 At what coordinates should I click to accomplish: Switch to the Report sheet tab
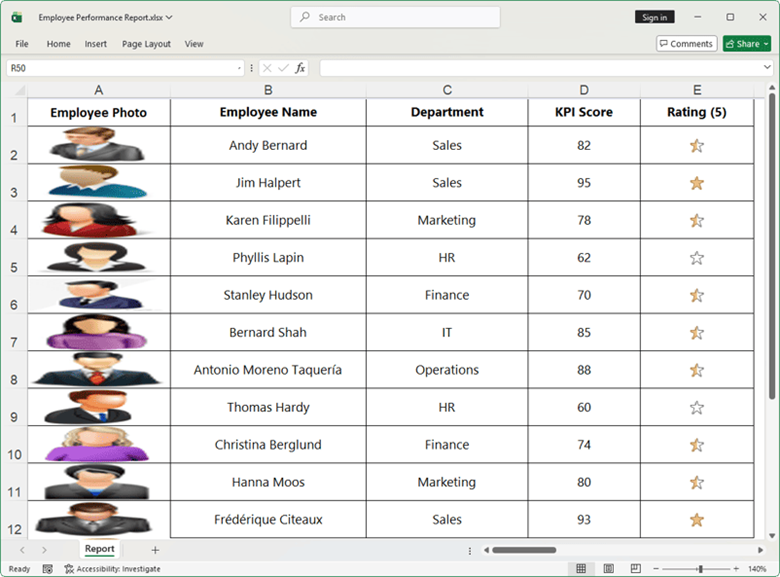click(99, 549)
